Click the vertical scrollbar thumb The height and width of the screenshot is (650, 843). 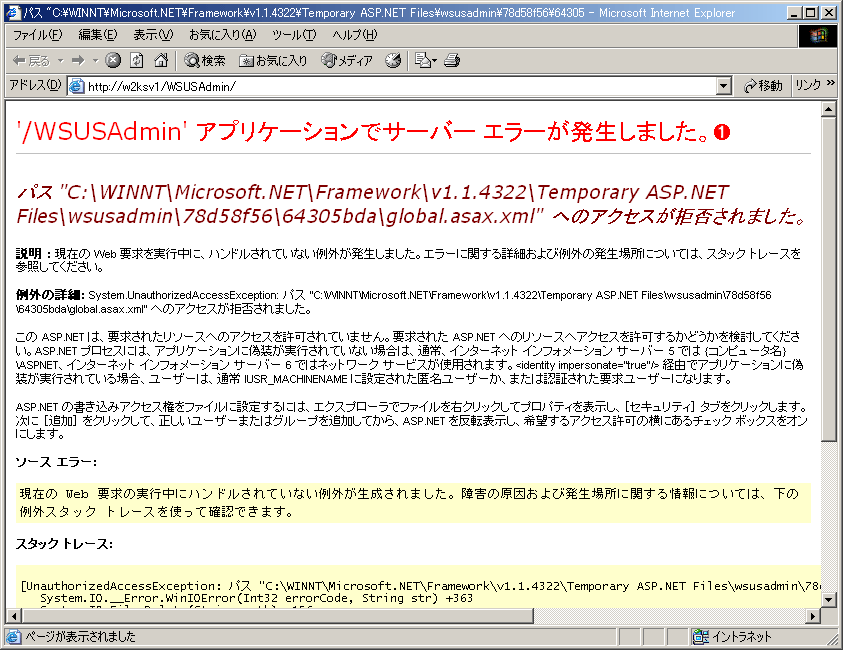pyautogui.click(x=828, y=279)
